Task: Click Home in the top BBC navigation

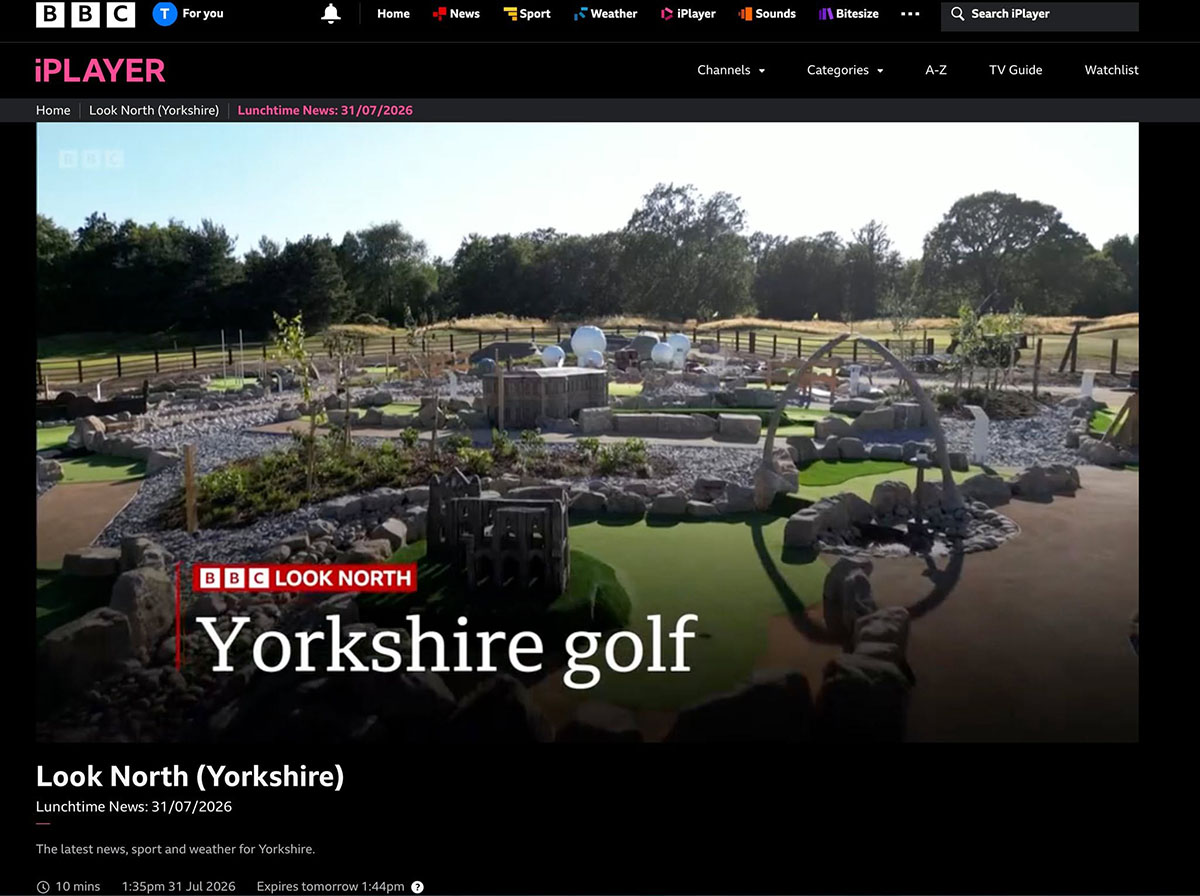Action: [x=393, y=14]
